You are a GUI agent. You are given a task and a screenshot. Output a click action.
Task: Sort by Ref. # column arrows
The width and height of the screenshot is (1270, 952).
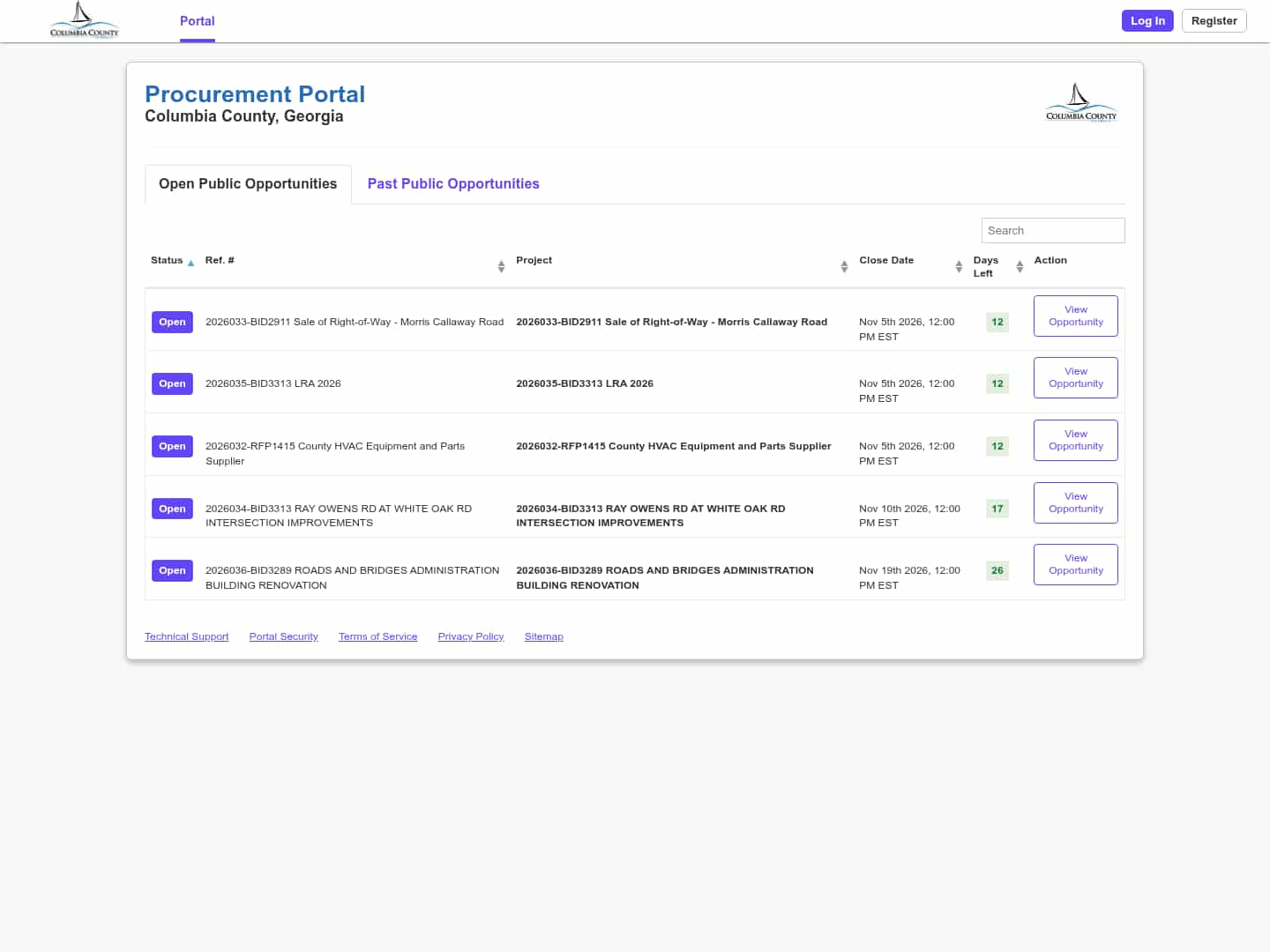coord(501,266)
